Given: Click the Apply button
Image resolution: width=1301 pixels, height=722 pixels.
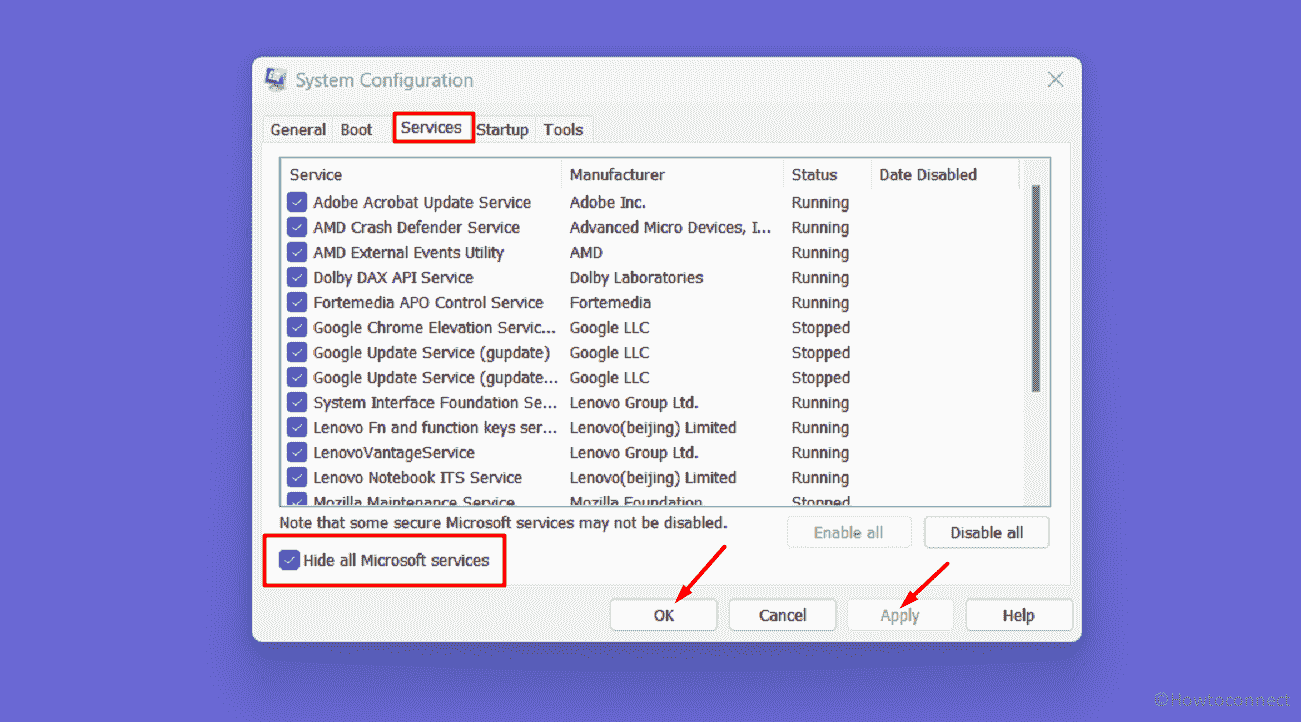Looking at the screenshot, I should click(900, 615).
